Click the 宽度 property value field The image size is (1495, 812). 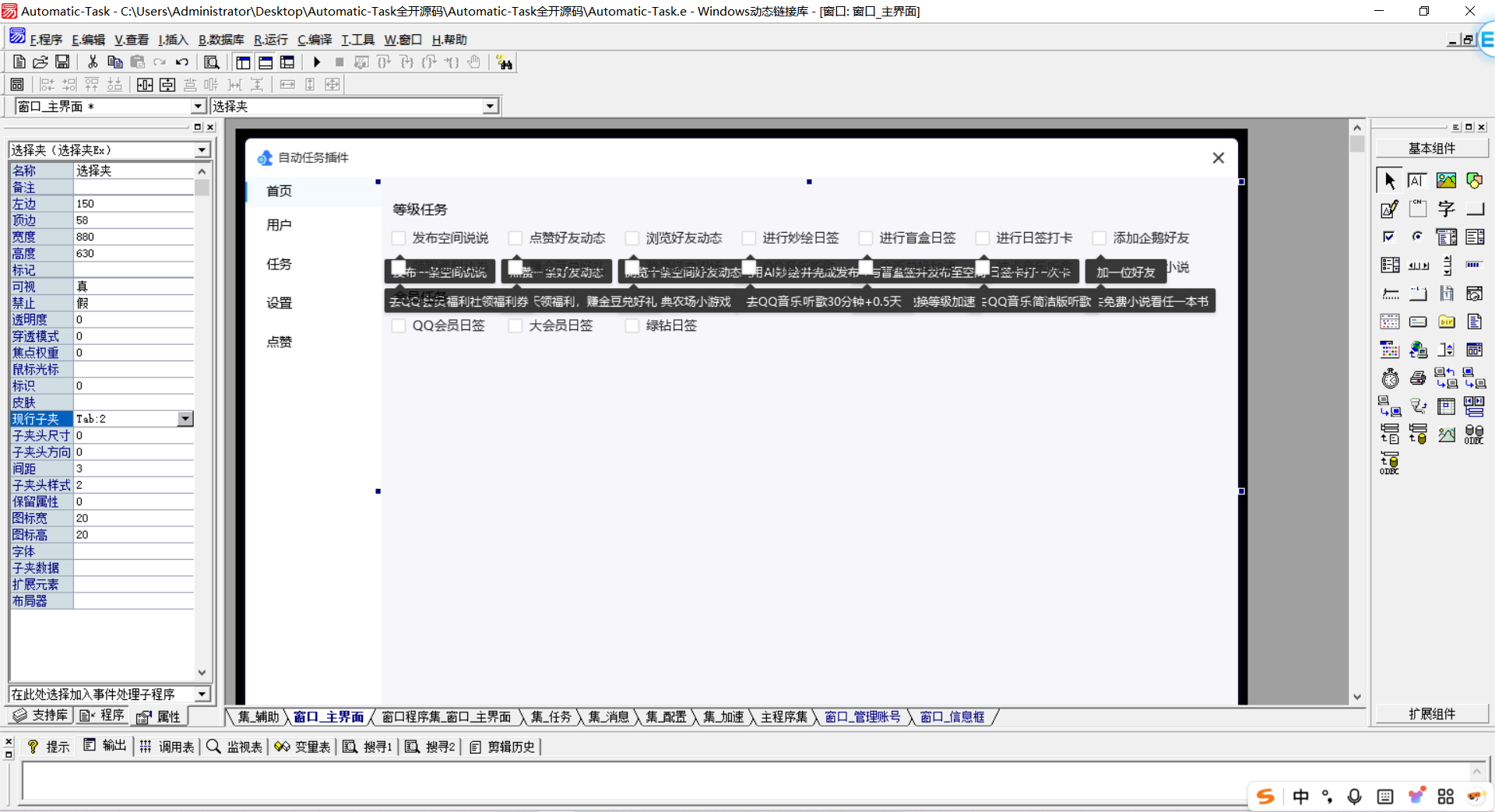pyautogui.click(x=132, y=237)
